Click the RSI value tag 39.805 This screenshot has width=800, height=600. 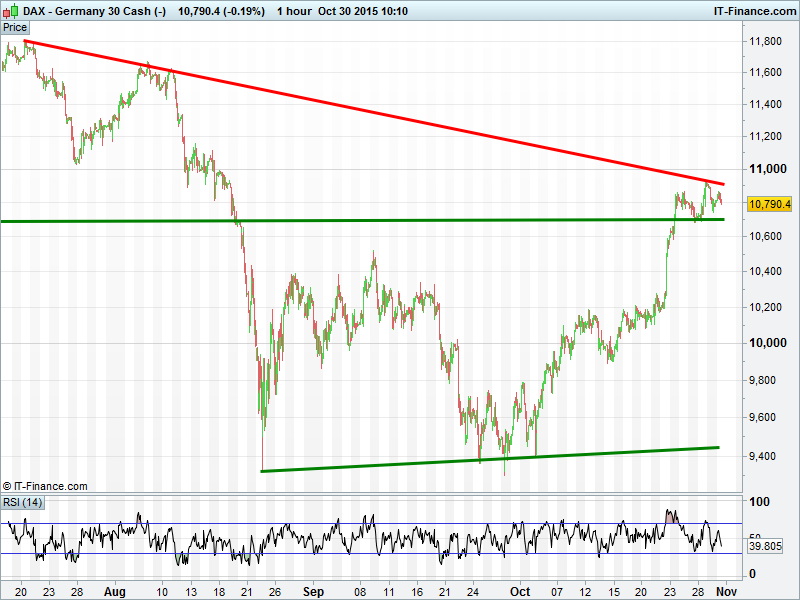point(765,546)
